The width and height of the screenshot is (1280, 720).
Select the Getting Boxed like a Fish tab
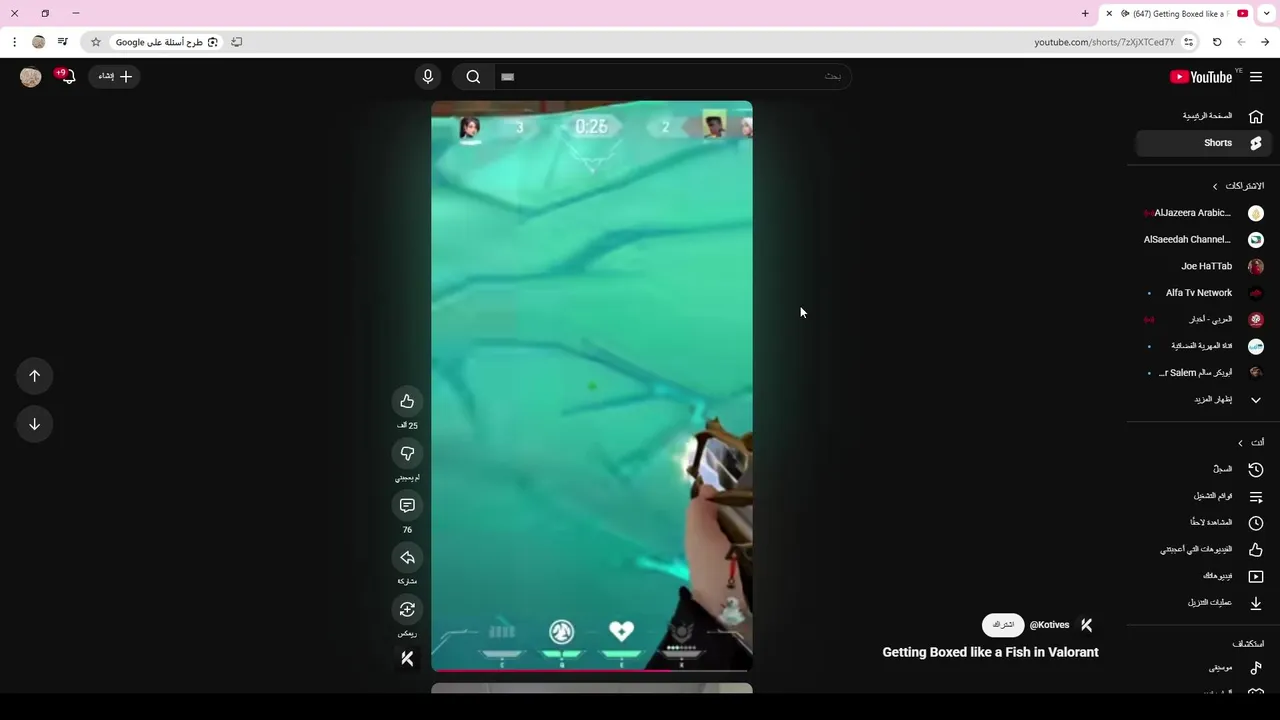click(1178, 14)
